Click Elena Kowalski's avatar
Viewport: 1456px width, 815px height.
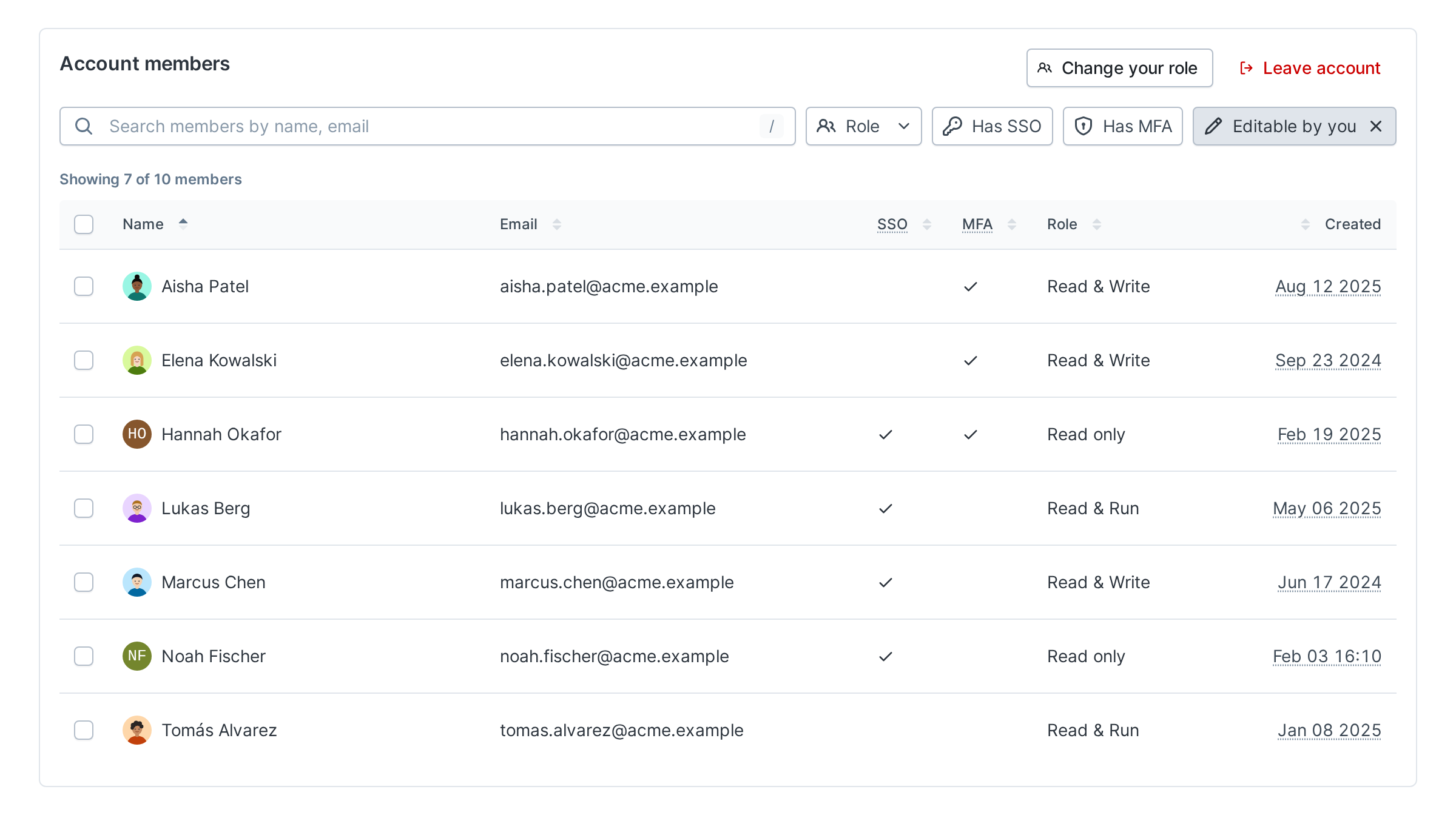tap(137, 360)
